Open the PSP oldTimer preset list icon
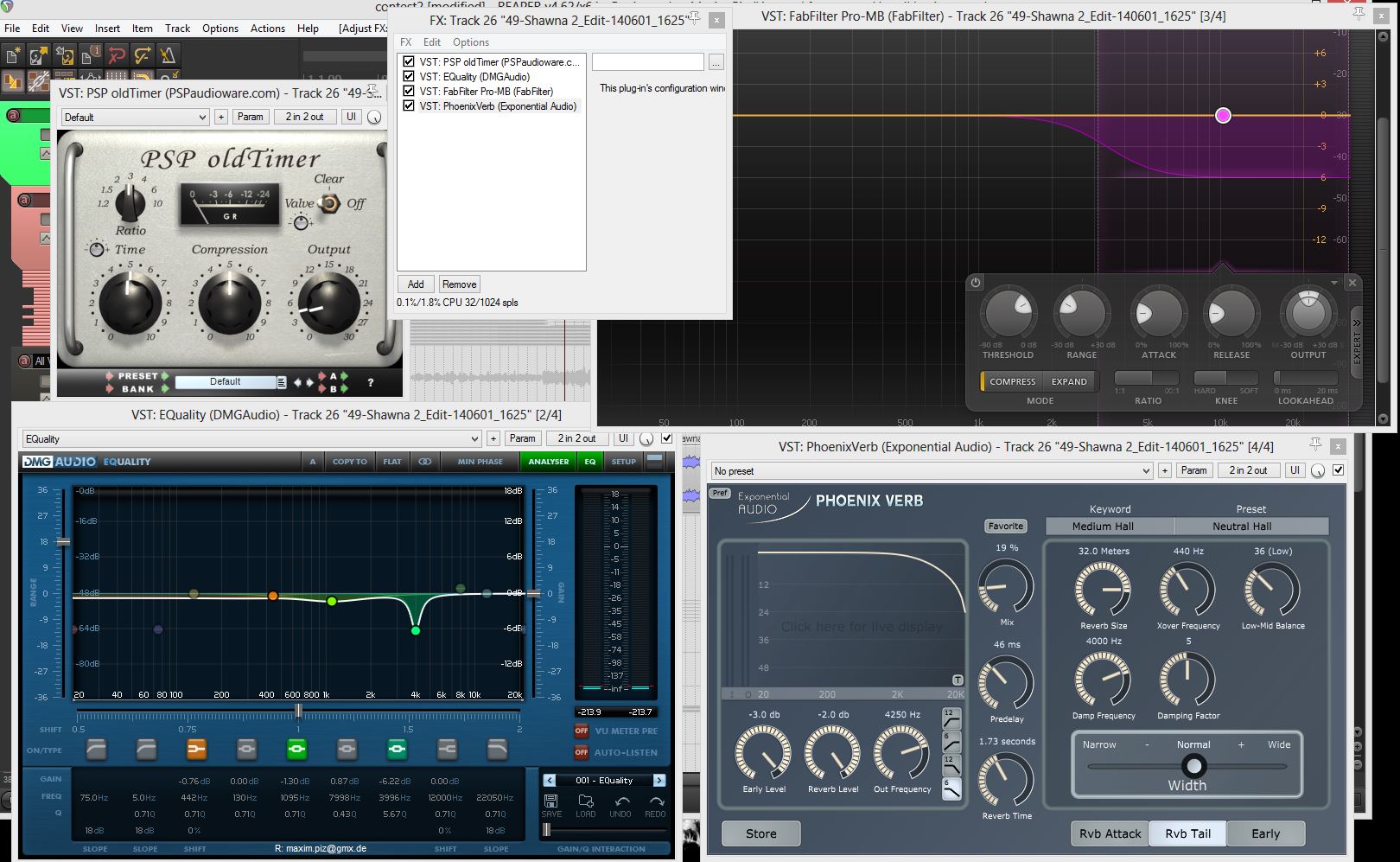This screenshot has height=862, width=1400. [281, 382]
